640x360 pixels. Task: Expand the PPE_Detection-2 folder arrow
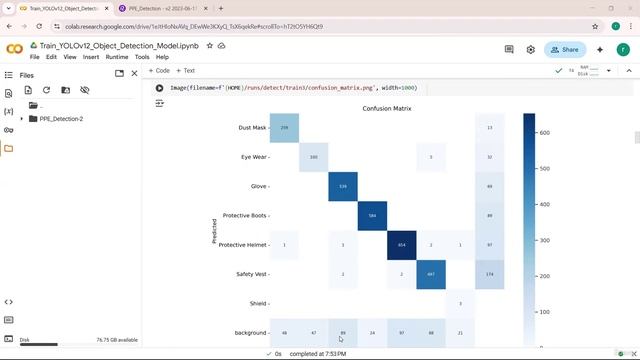tap(22, 119)
